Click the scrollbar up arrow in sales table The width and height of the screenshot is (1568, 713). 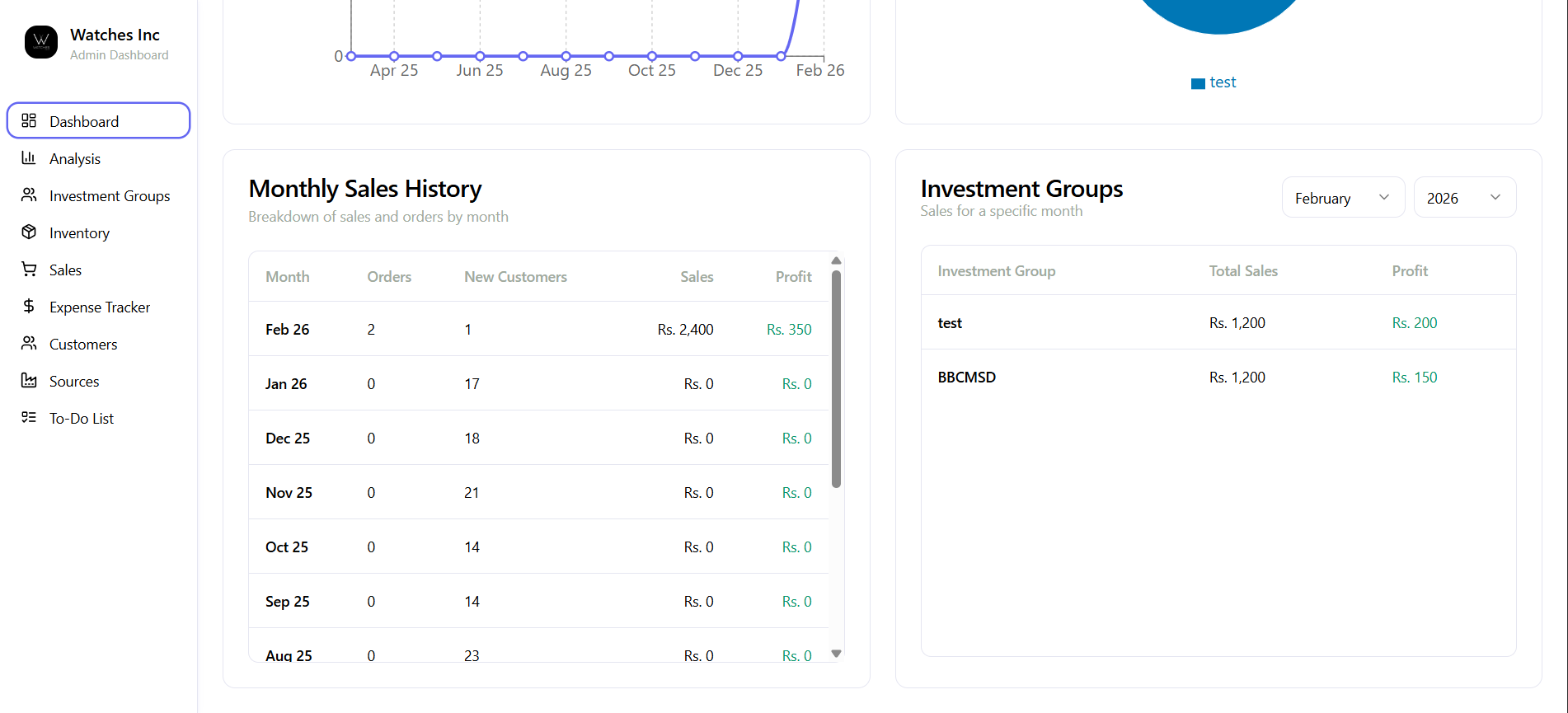pos(836,260)
